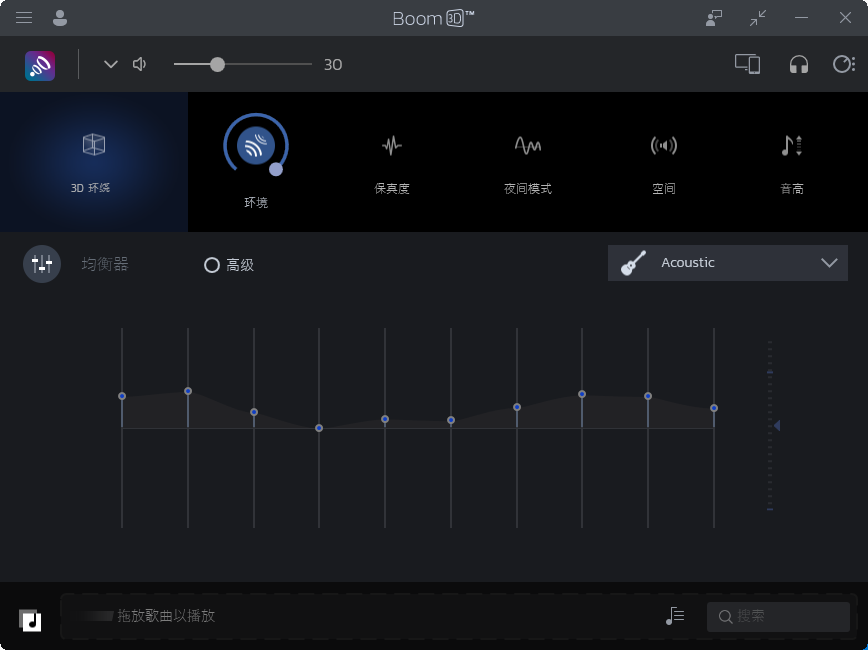Click the first equalizer band handle
868x650 pixels.
(122, 396)
